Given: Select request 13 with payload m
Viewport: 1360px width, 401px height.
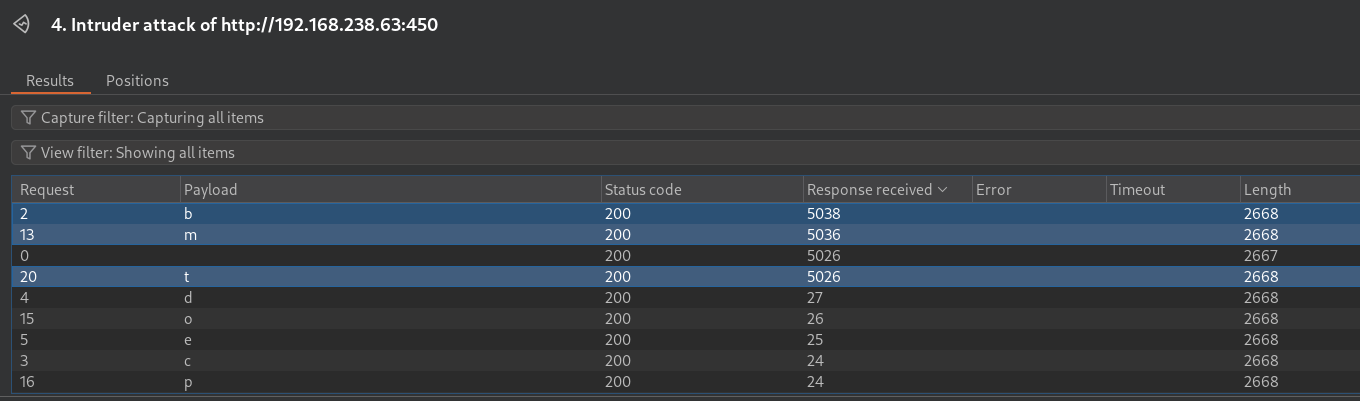Looking at the screenshot, I should tap(685, 235).
